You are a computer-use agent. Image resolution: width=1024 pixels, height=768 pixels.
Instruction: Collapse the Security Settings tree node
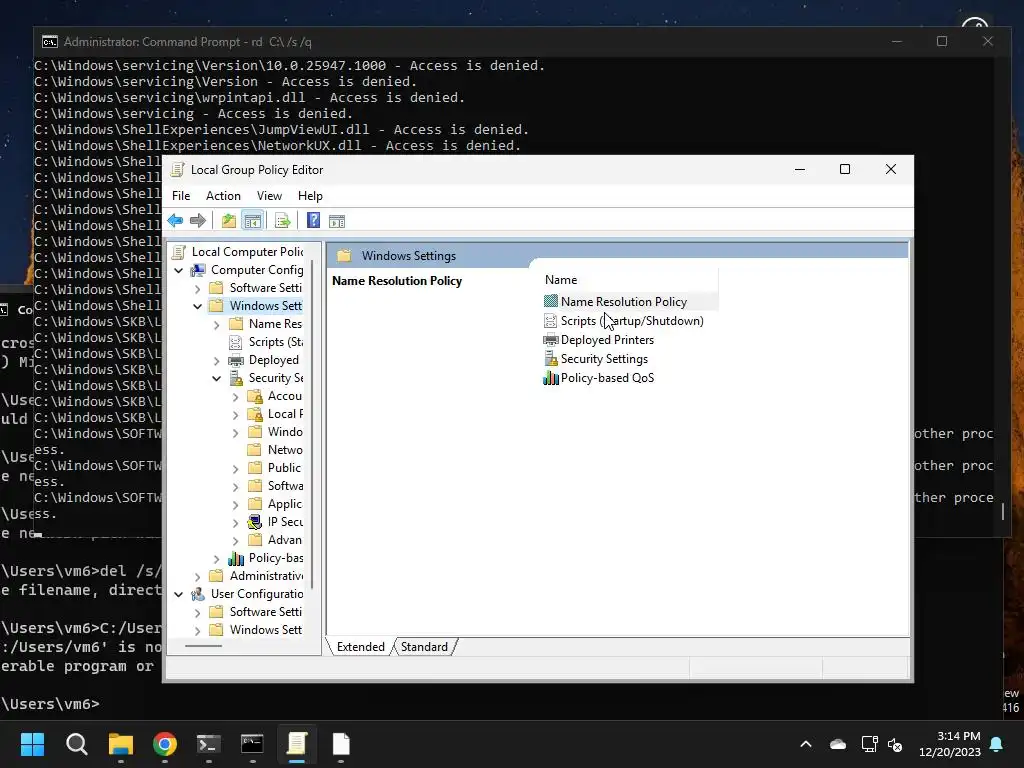(x=216, y=378)
